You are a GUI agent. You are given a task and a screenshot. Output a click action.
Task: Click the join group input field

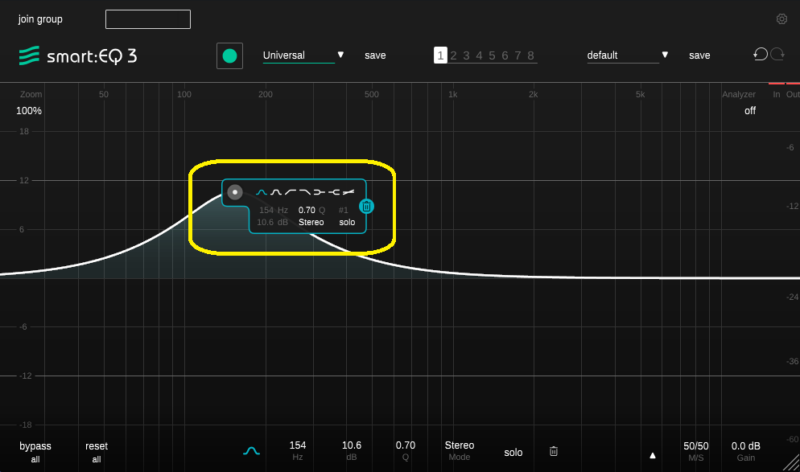(x=147, y=19)
